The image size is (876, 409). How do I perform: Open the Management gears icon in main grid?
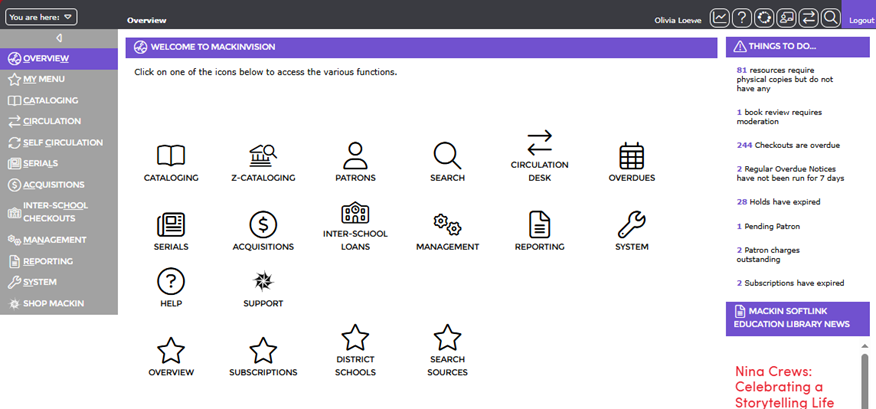point(447,225)
